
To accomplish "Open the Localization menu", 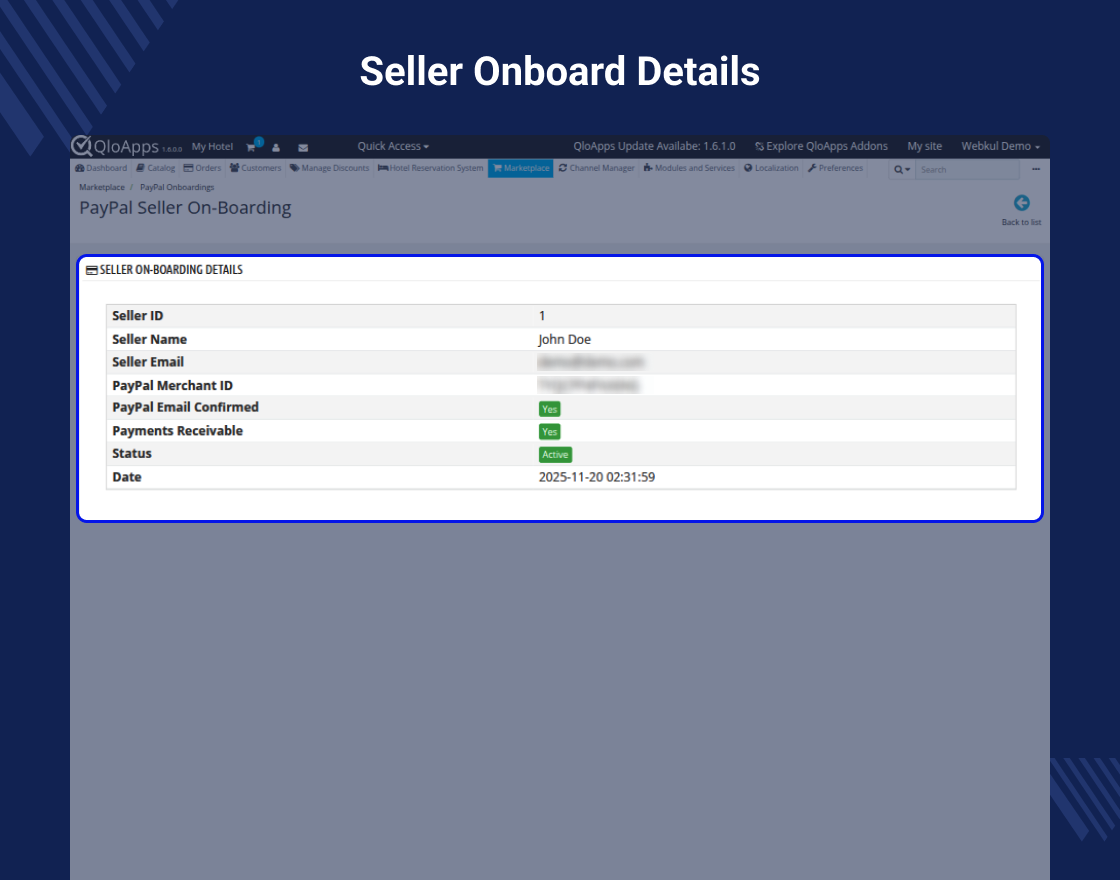I will [771, 168].
